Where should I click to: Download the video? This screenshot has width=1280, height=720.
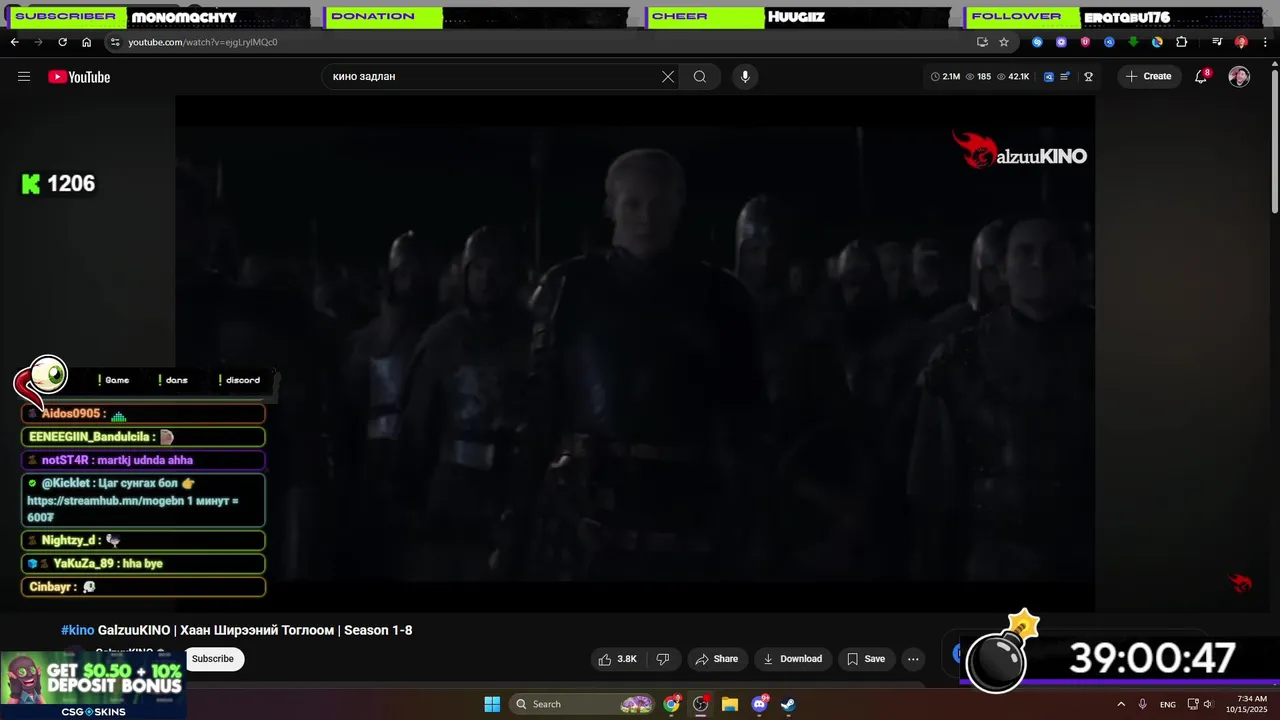coord(792,659)
